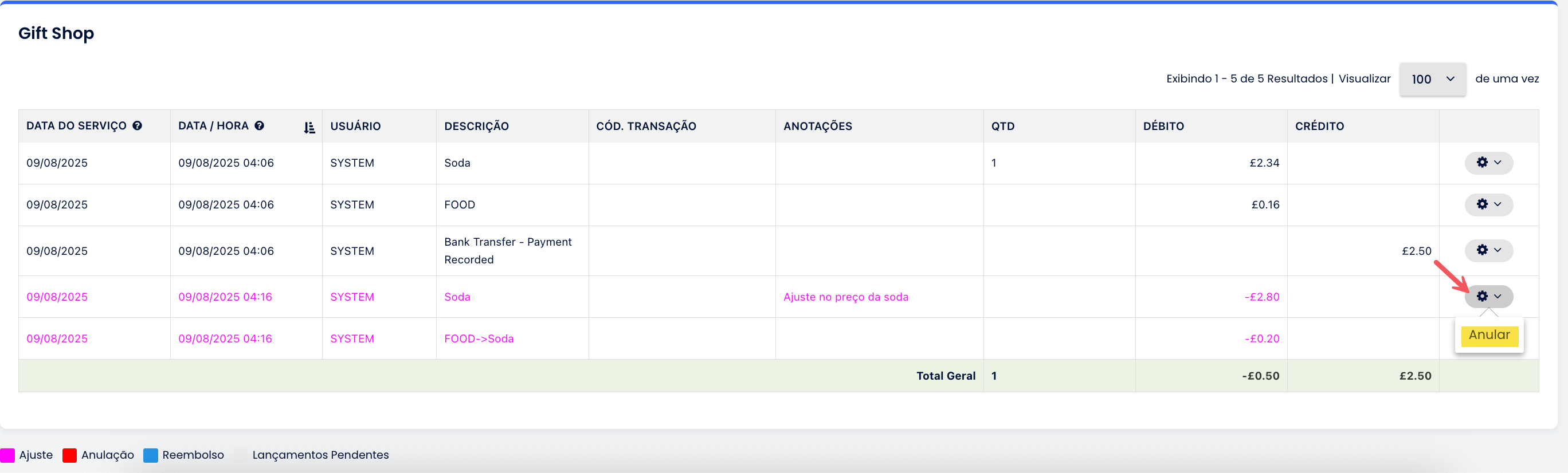1568x473 pixels.
Task: Click the Descrição column header
Action: tap(477, 127)
